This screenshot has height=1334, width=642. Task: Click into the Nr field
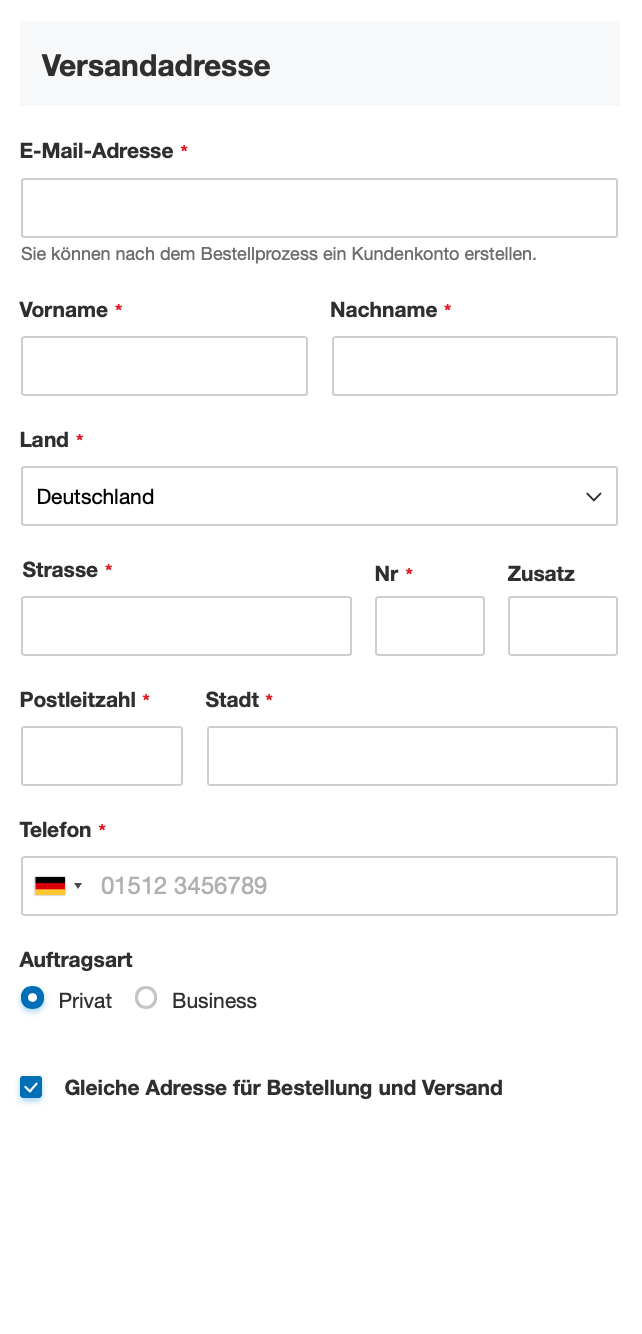tap(429, 626)
